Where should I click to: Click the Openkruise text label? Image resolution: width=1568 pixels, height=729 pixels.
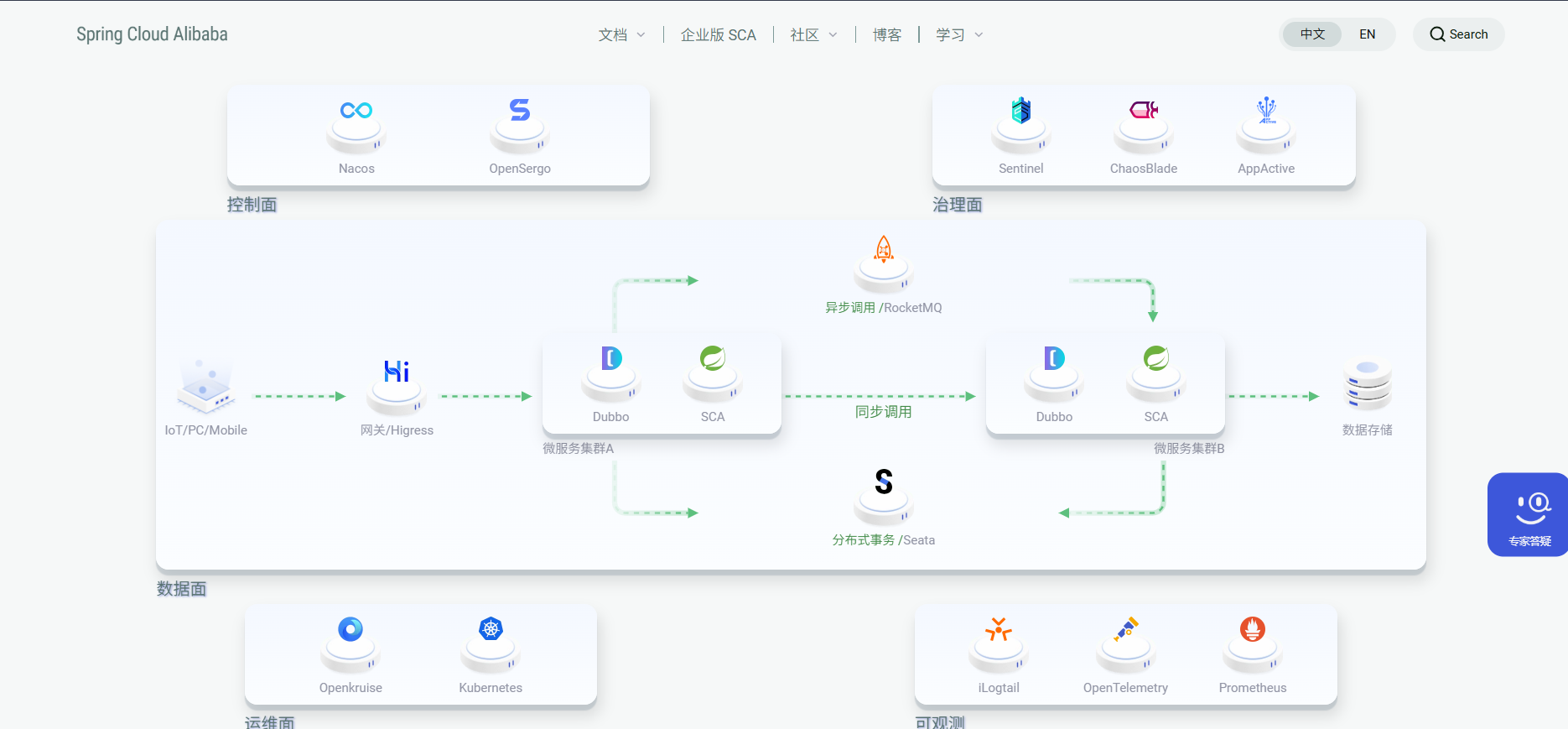(350, 688)
